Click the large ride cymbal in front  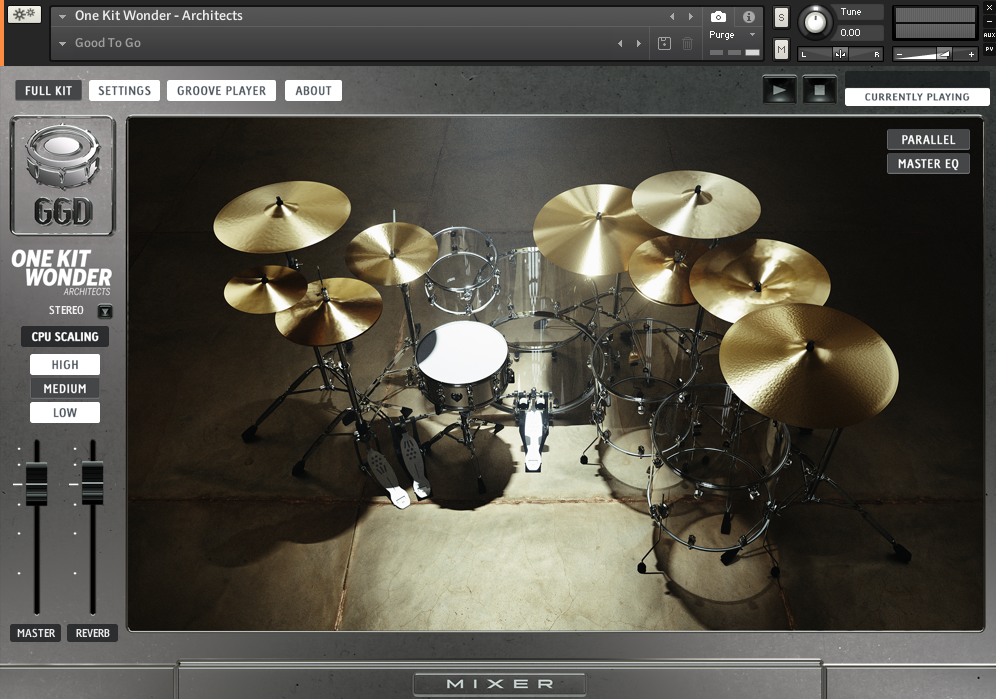(x=808, y=363)
